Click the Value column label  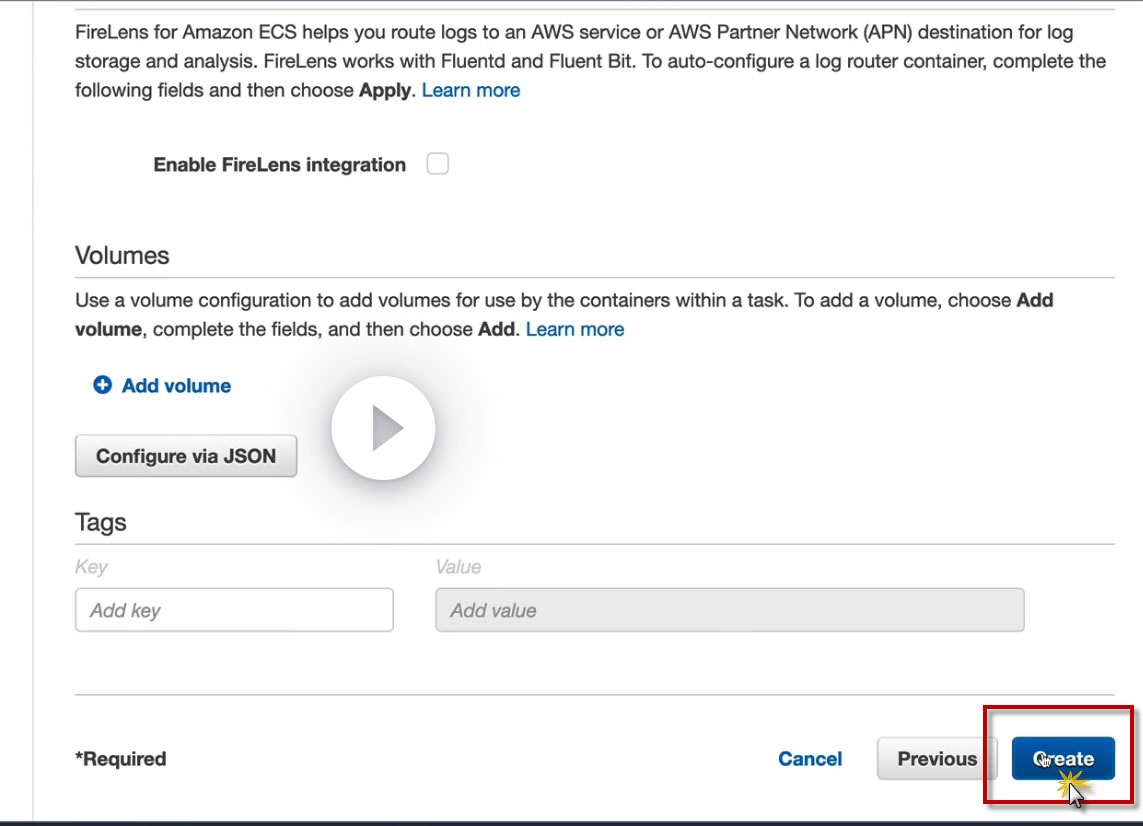click(458, 567)
